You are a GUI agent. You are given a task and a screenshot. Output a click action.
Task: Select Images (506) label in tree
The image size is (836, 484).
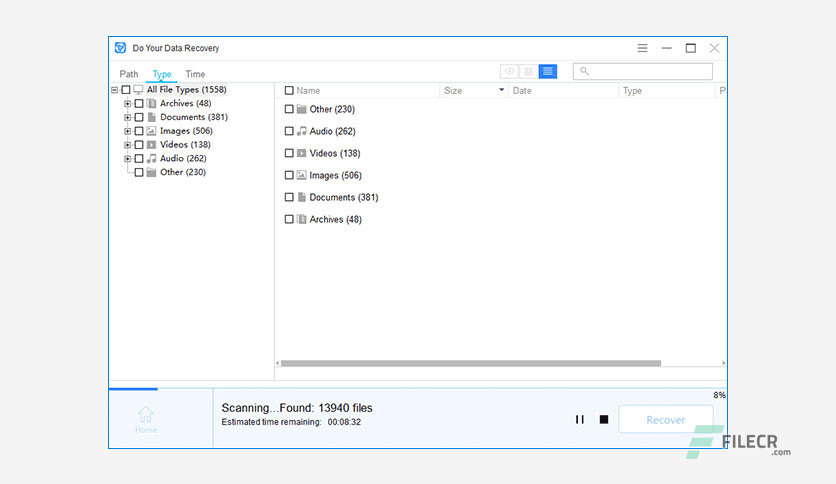[186, 131]
